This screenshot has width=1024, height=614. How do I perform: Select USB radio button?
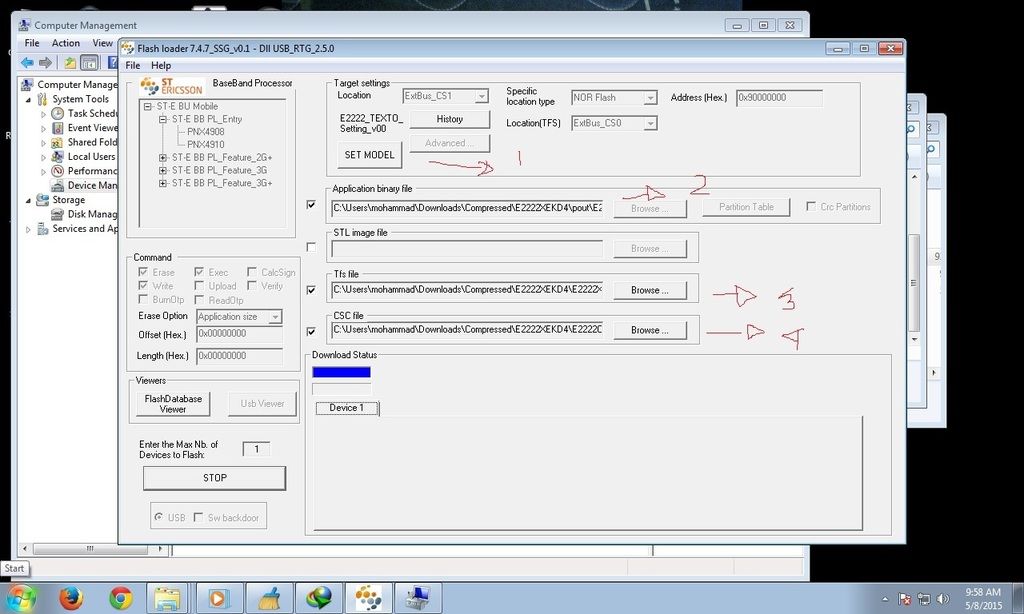[x=158, y=517]
